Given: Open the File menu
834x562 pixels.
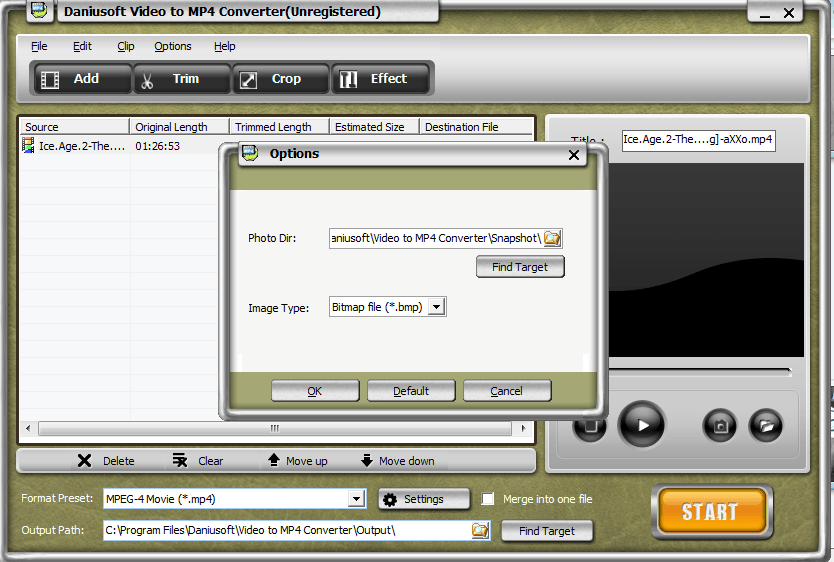Looking at the screenshot, I should click(39, 46).
